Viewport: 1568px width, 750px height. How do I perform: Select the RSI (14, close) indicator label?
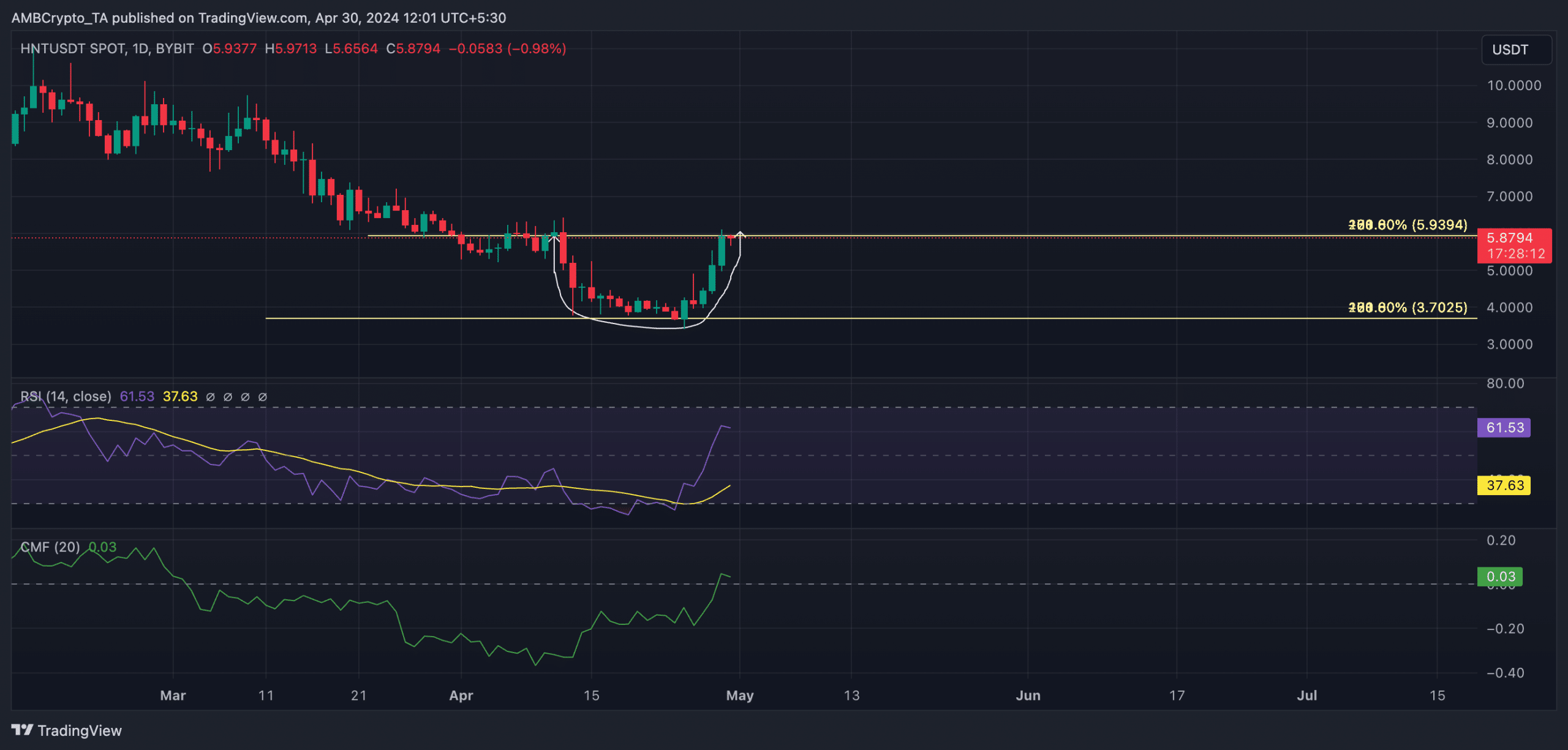(x=66, y=396)
